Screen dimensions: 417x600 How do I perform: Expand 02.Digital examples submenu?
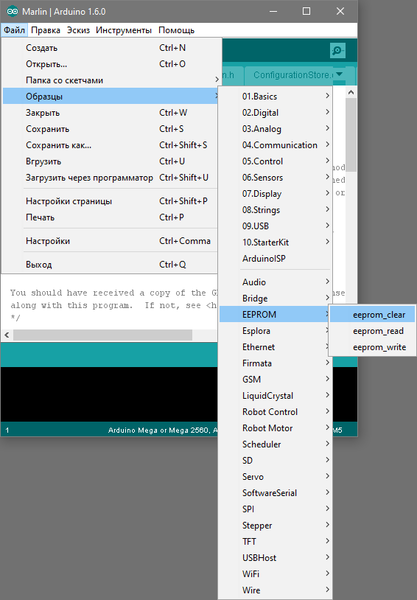point(276,112)
